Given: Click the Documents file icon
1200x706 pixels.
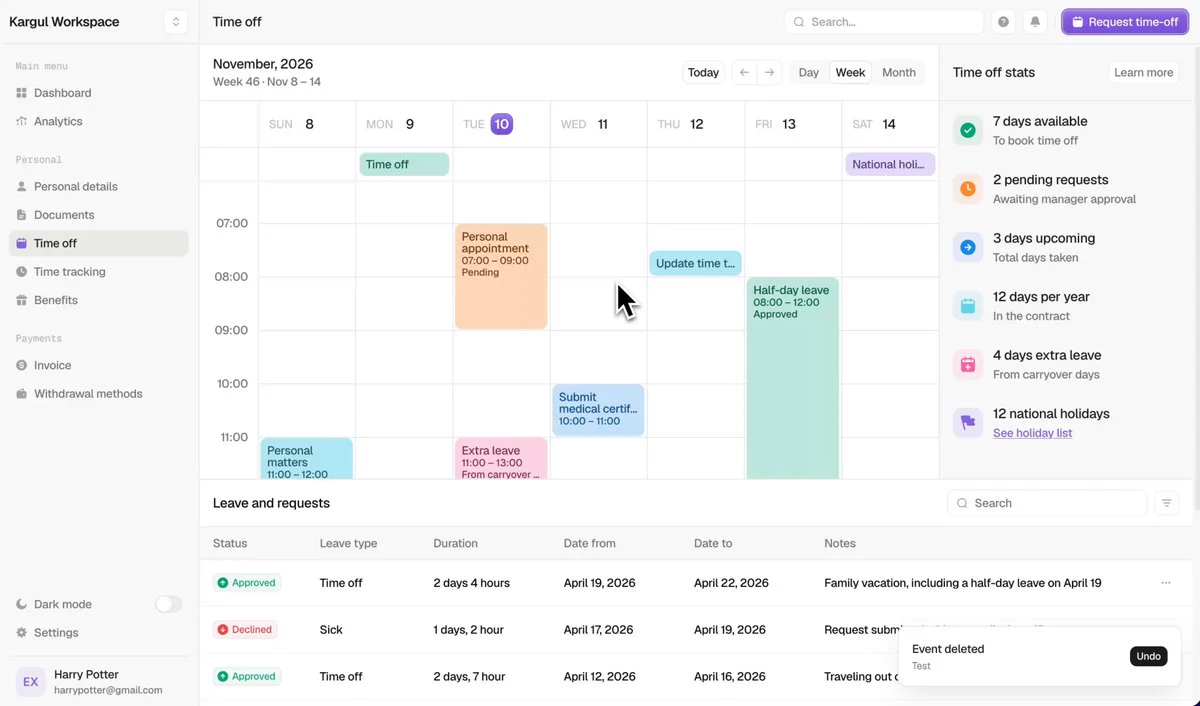Looking at the screenshot, I should pos(22,215).
